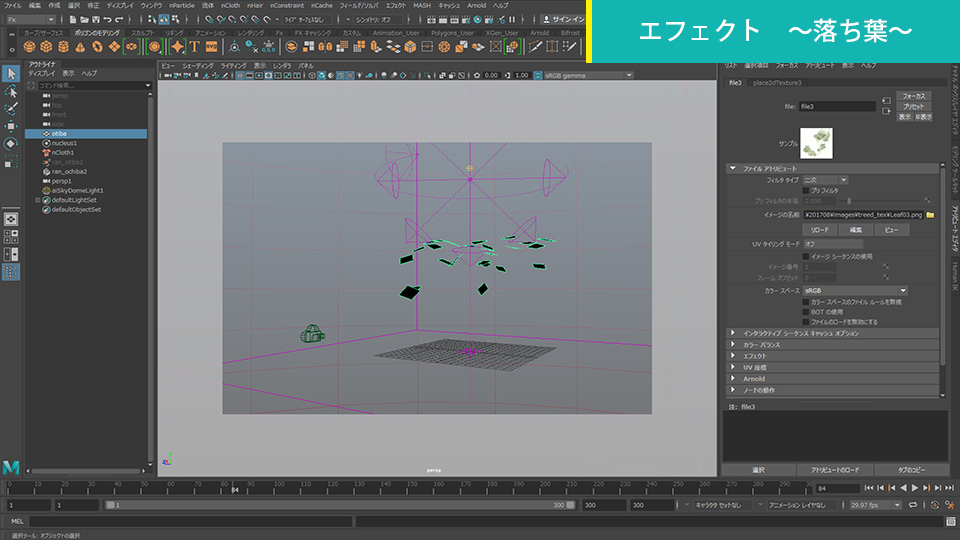Select the arrow Select tool in toolbox
Viewport: 960px width, 540px height.
(11, 74)
